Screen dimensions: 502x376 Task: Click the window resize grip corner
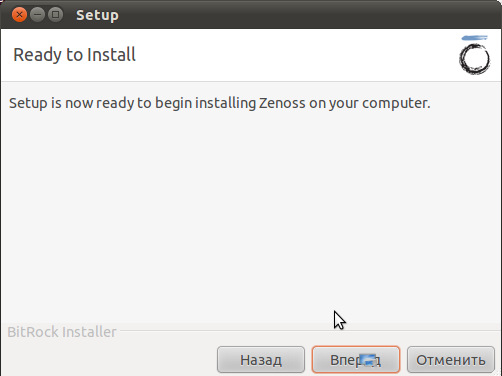point(498,373)
